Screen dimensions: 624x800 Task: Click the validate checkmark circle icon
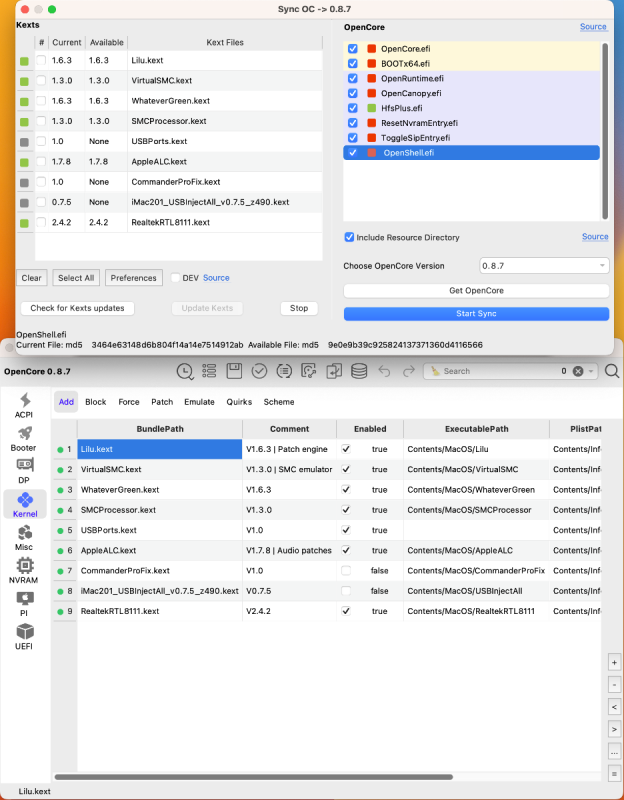[x=259, y=371]
